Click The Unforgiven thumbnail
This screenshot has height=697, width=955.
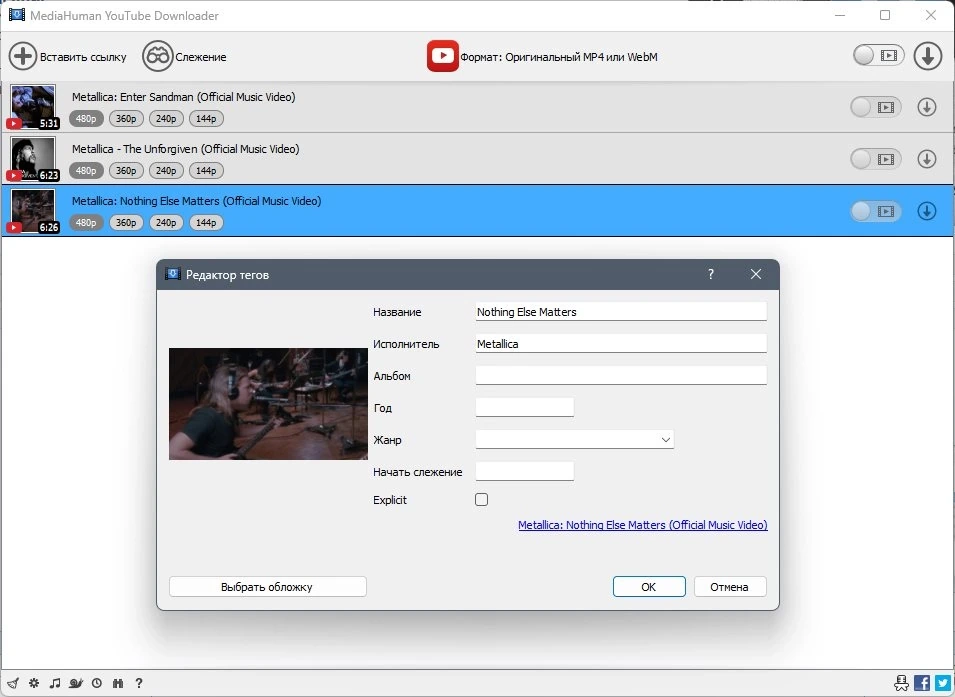point(33,159)
